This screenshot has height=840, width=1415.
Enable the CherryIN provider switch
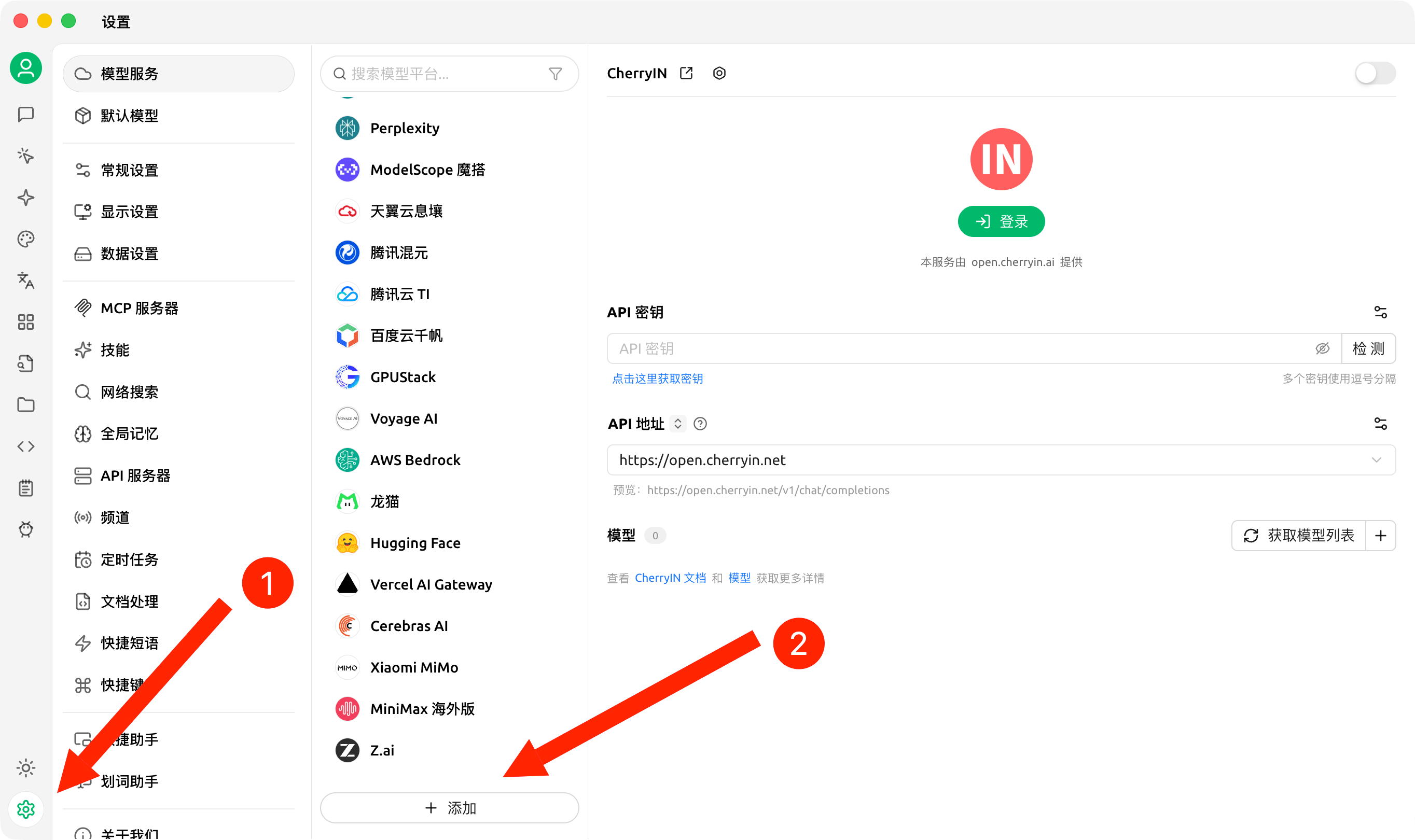coord(1376,73)
